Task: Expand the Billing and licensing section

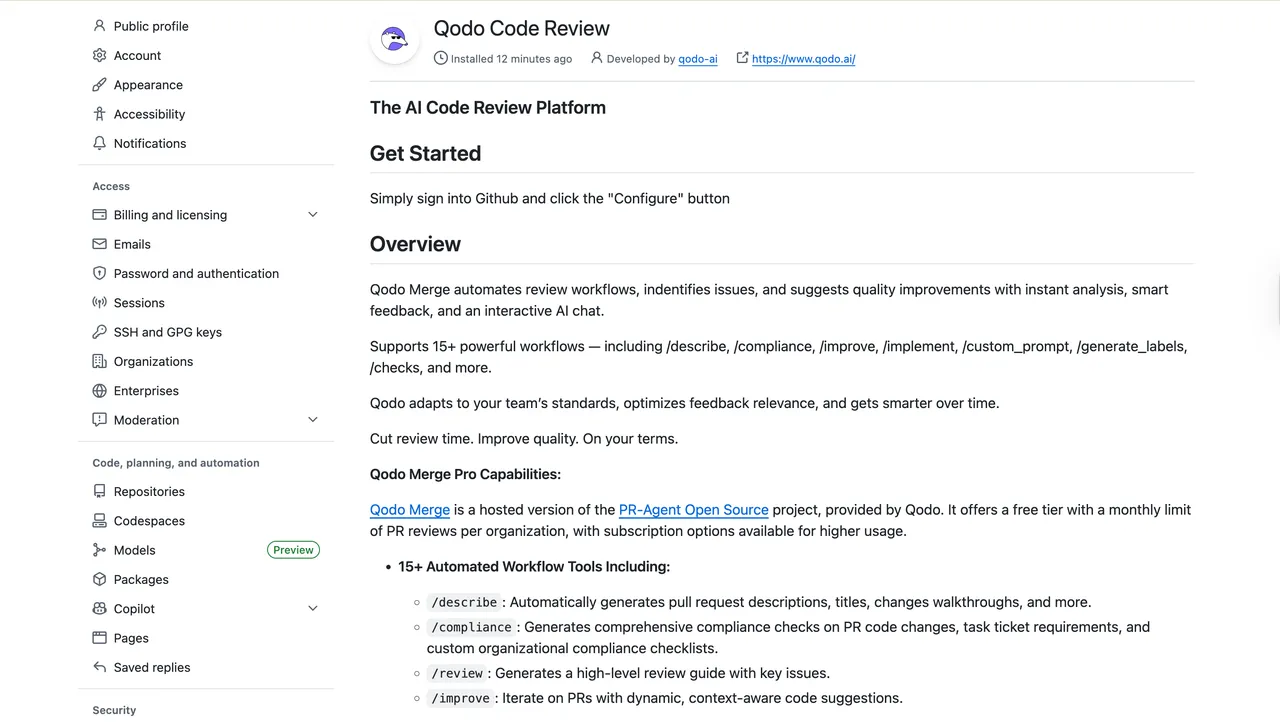Action: coord(312,215)
